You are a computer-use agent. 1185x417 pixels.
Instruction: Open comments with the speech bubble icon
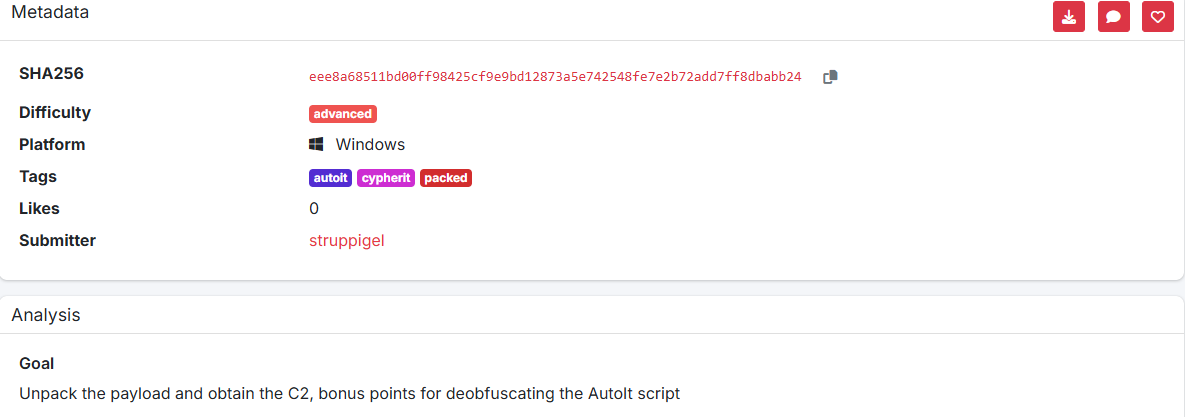(1113, 16)
